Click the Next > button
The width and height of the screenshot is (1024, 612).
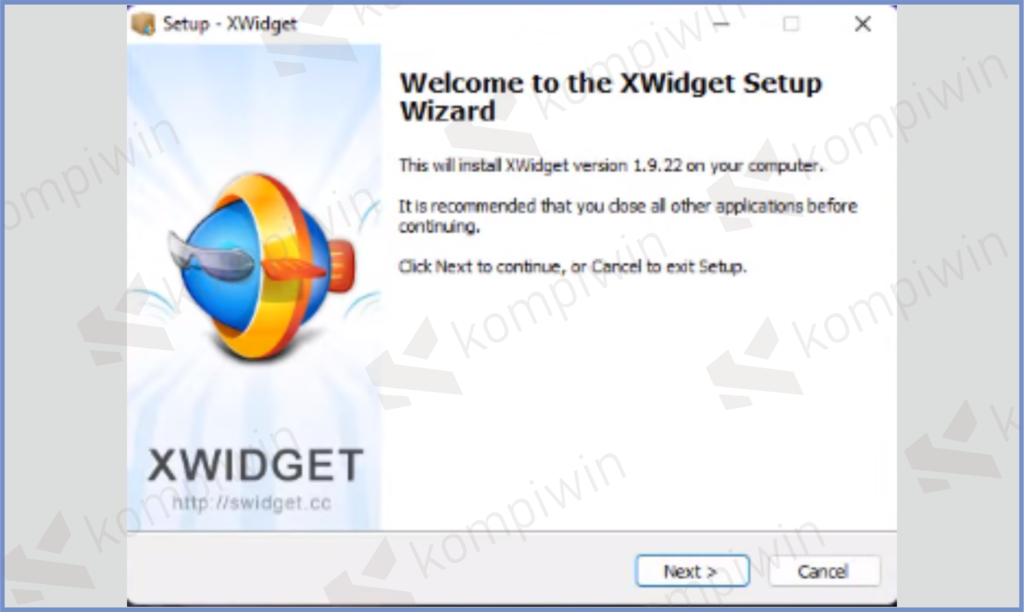[x=692, y=572]
